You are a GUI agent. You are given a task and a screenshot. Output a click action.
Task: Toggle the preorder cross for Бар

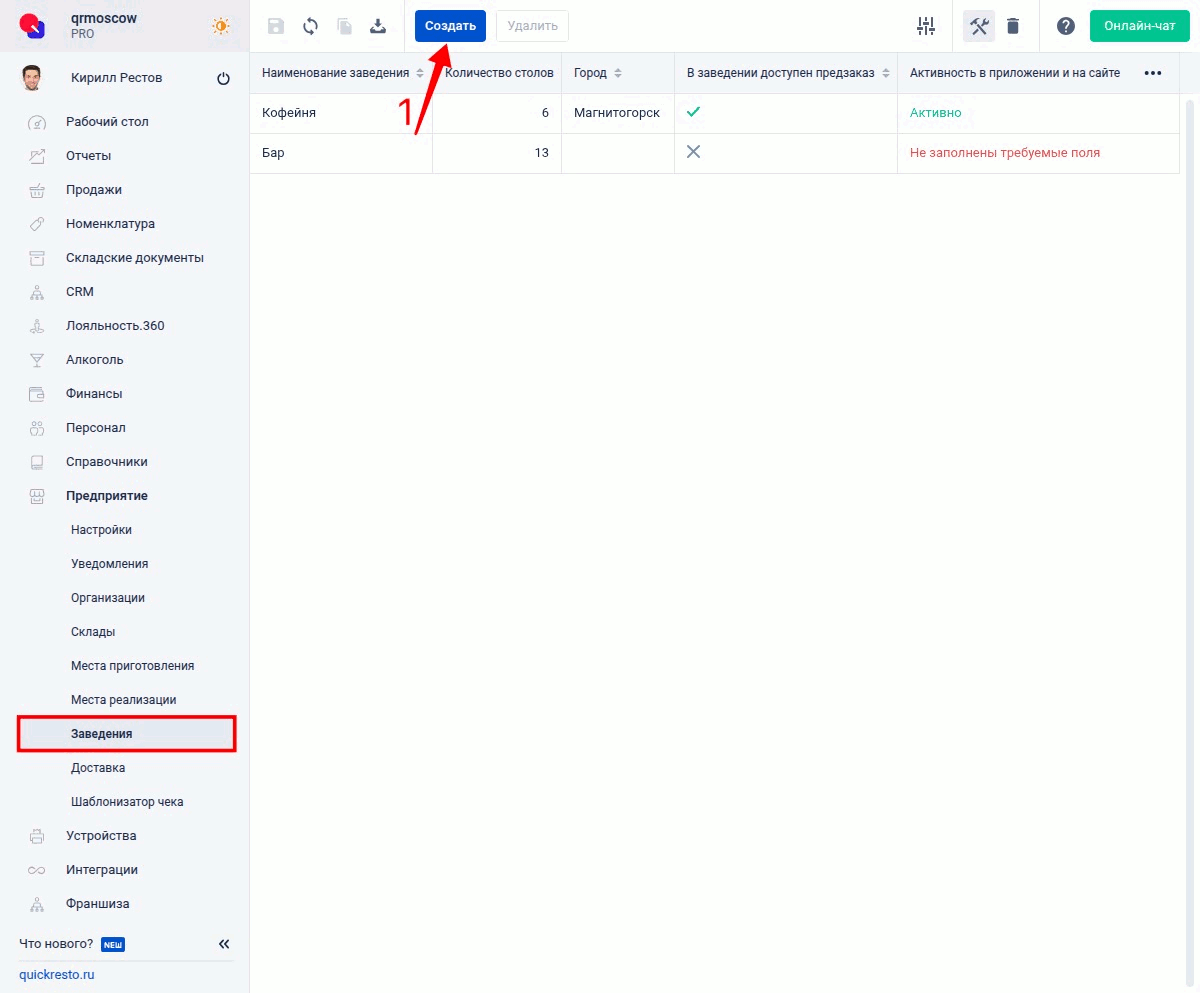[x=693, y=152]
